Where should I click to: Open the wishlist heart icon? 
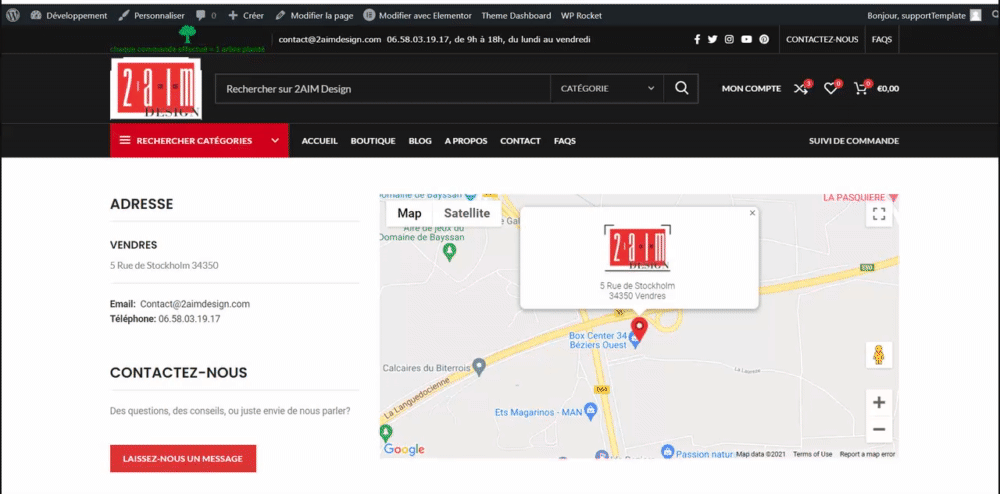click(x=831, y=89)
